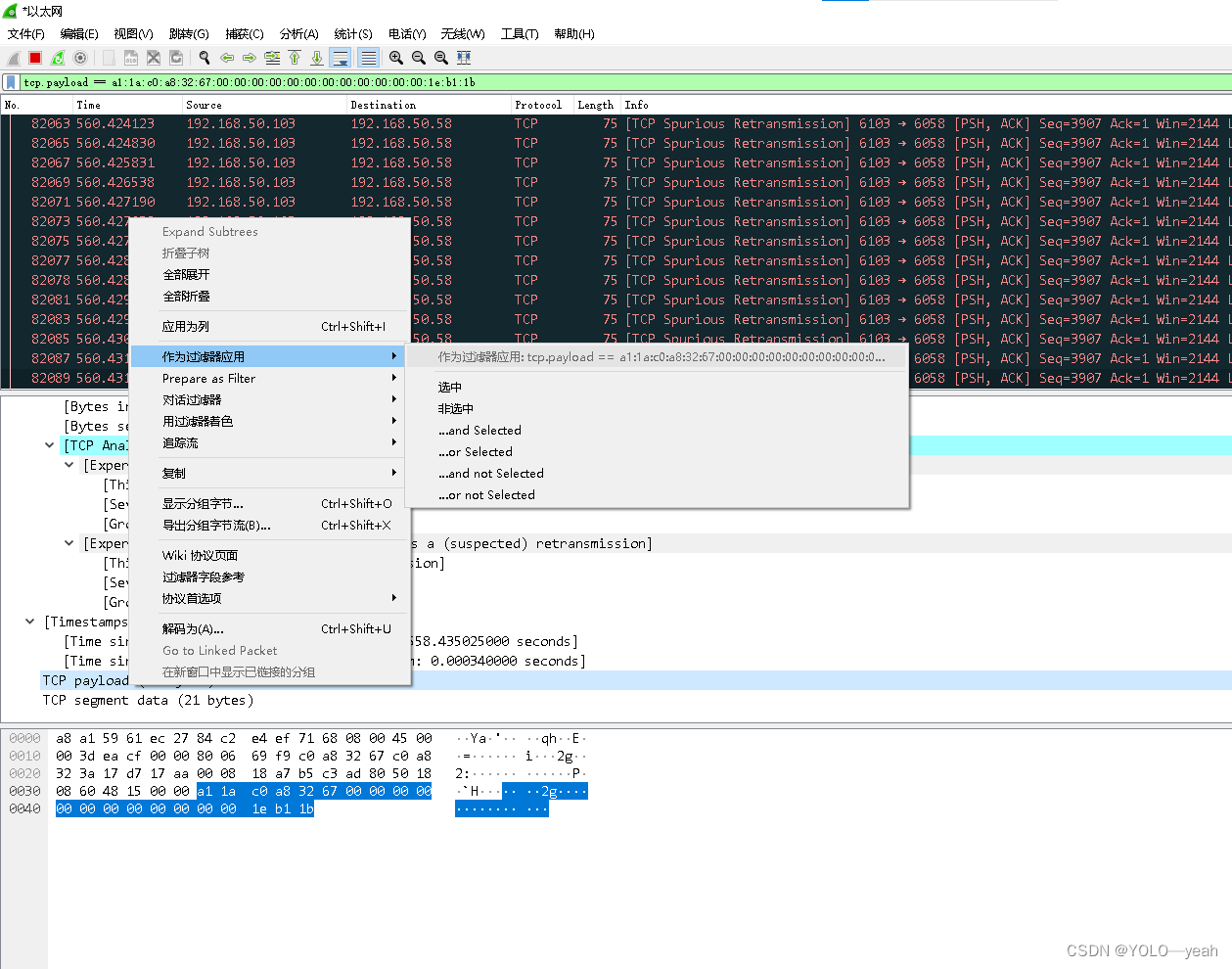Collapse the [TCP Anal tree node
1232x969 pixels.
pos(49,445)
